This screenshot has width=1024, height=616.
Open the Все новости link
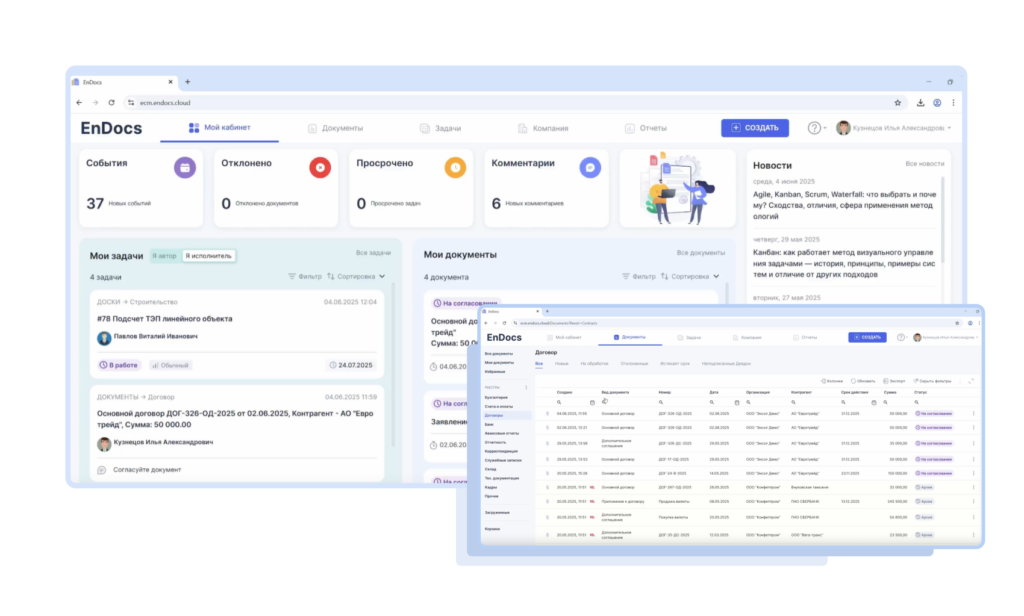[x=924, y=163]
